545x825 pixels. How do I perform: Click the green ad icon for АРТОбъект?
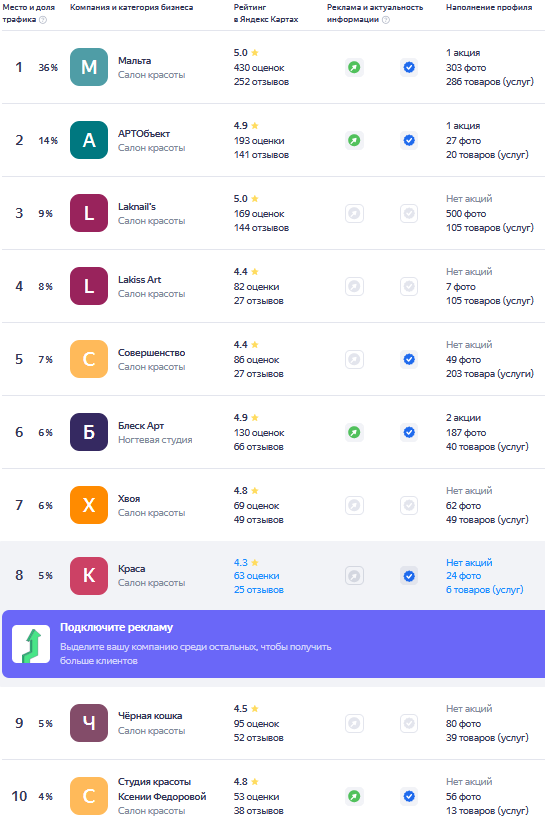(354, 140)
